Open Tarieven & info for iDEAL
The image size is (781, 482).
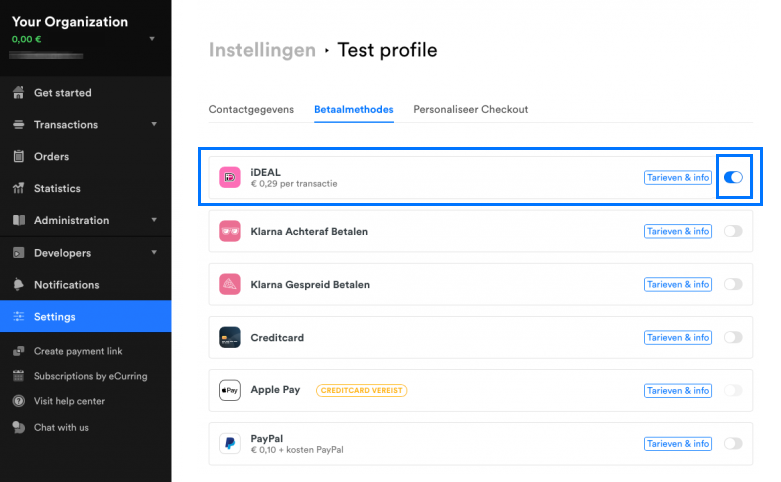[677, 178]
